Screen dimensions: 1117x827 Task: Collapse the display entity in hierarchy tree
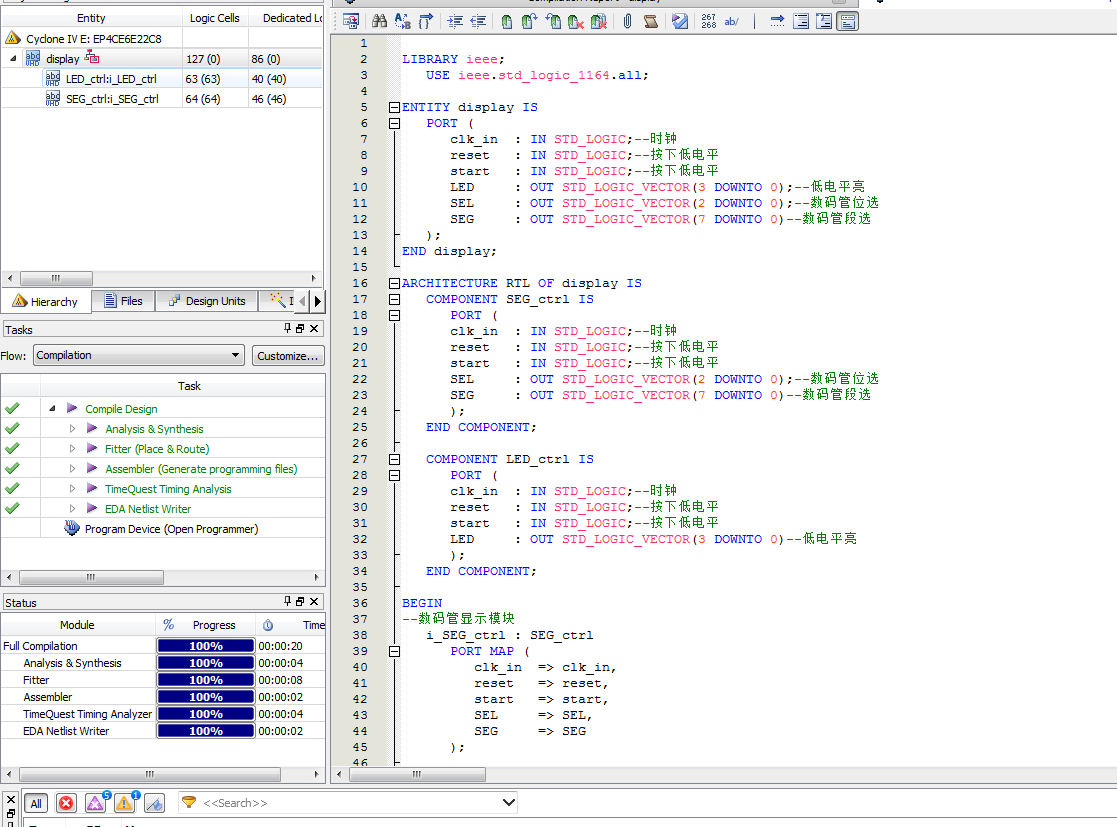pos(14,58)
